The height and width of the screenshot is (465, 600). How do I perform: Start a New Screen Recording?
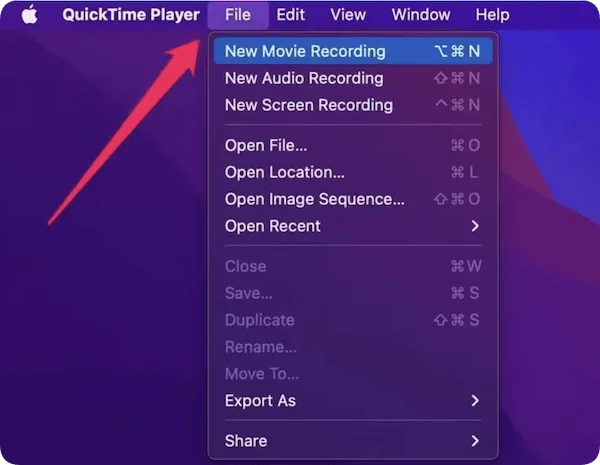coord(353,105)
